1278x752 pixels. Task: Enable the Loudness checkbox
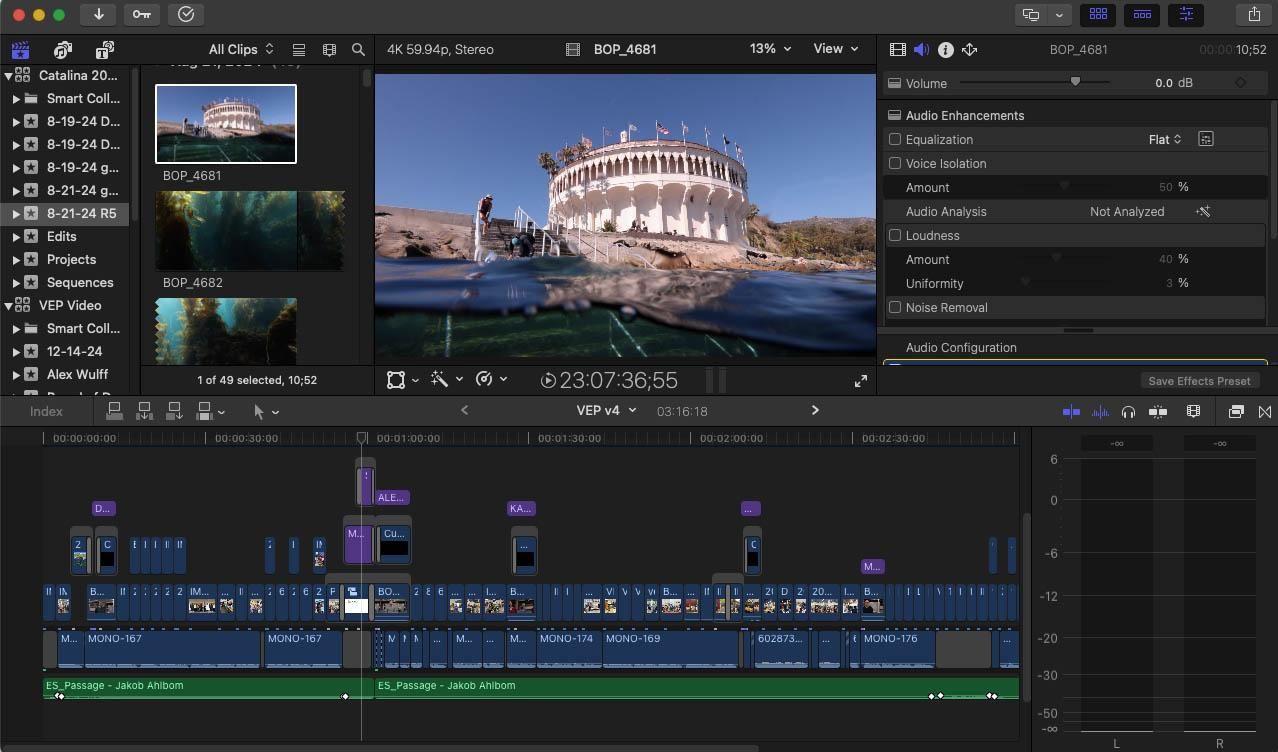pyautogui.click(x=895, y=235)
